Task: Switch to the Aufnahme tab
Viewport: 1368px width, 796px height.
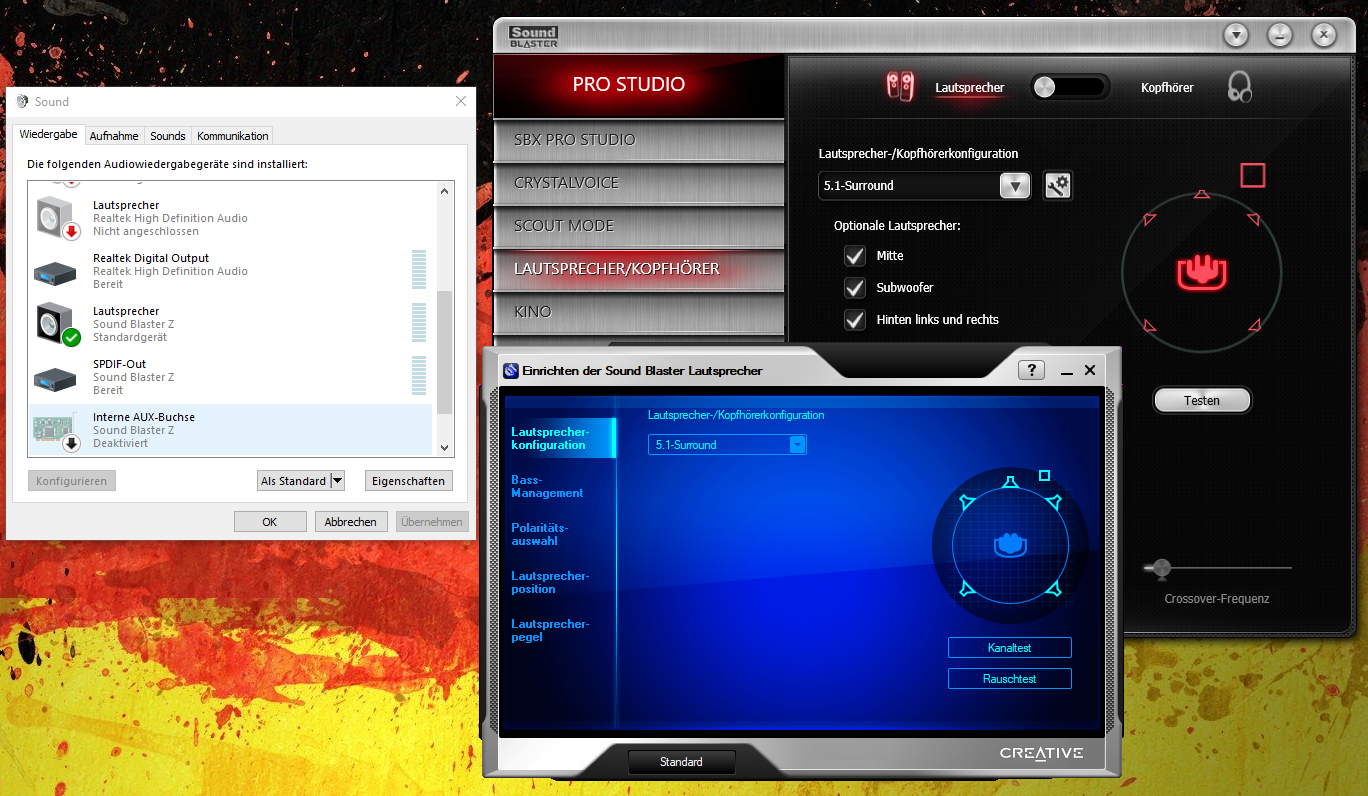Action: [114, 136]
